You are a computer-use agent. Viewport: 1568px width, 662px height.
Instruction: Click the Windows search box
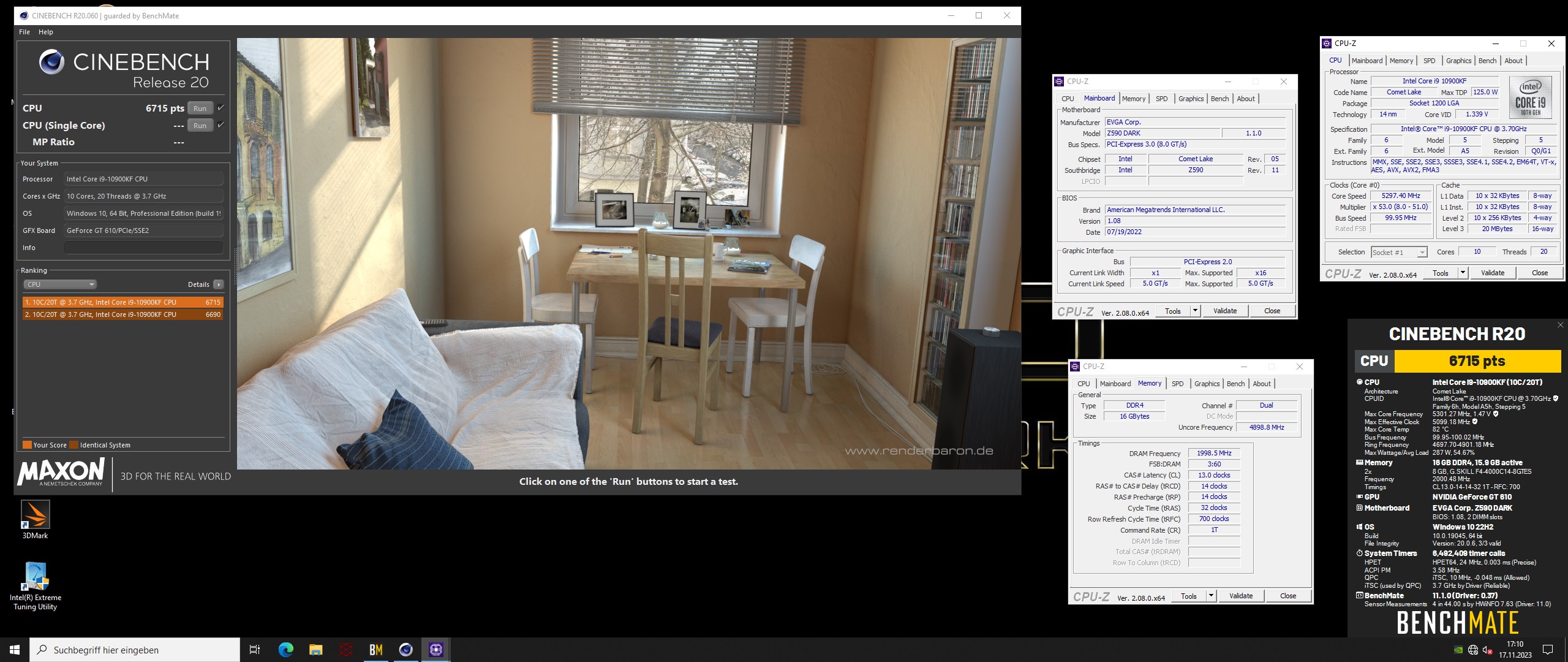pos(135,650)
